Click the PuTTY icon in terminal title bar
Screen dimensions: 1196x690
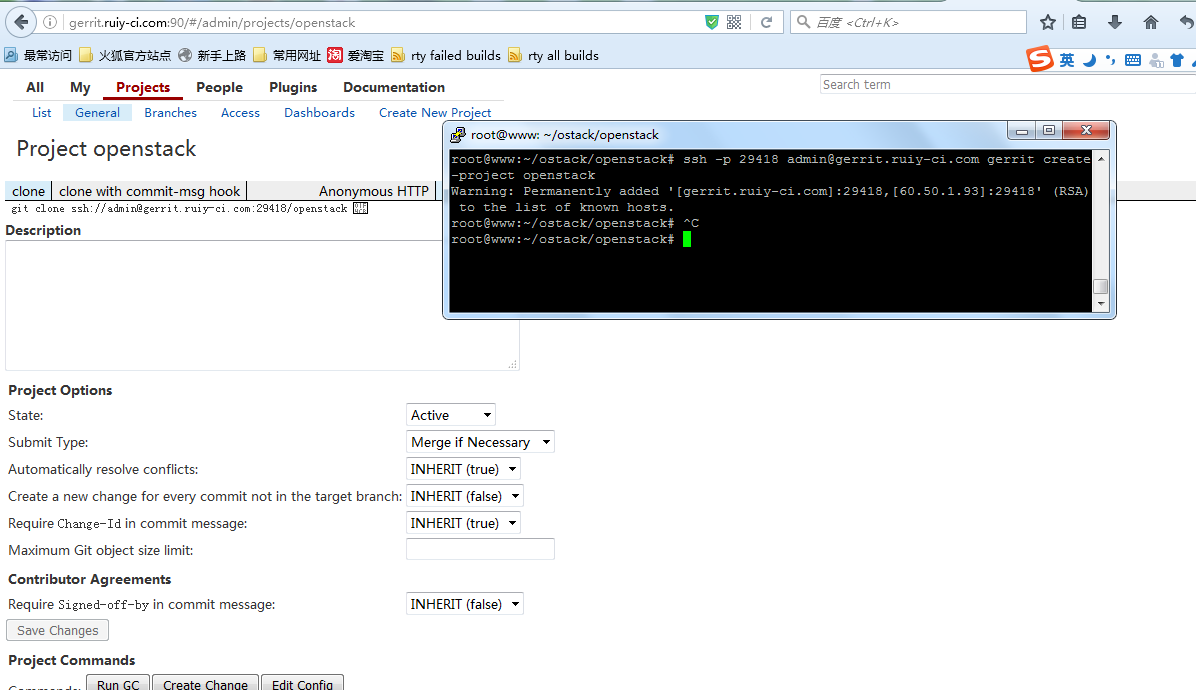pyautogui.click(x=458, y=135)
